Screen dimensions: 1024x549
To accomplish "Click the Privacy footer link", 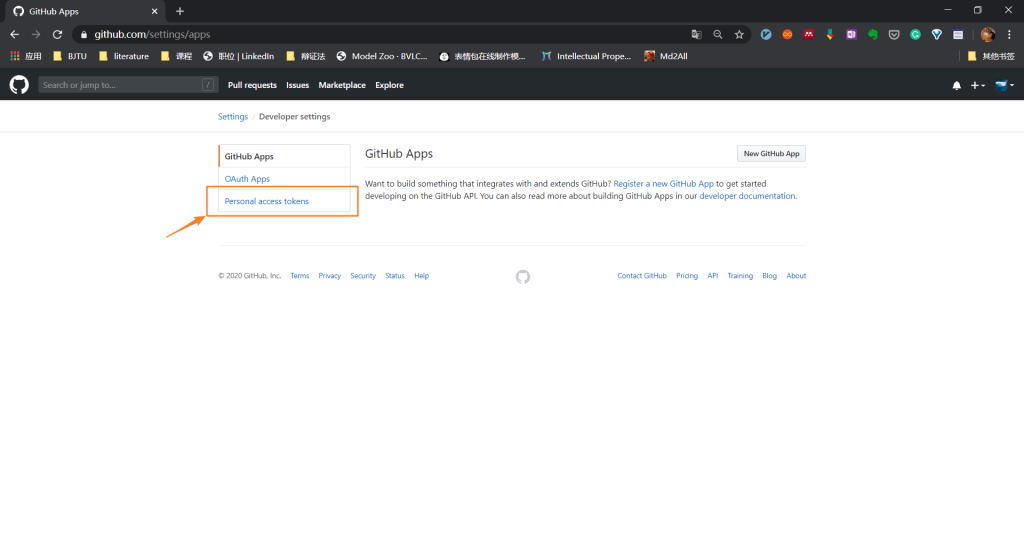I will point(330,275).
